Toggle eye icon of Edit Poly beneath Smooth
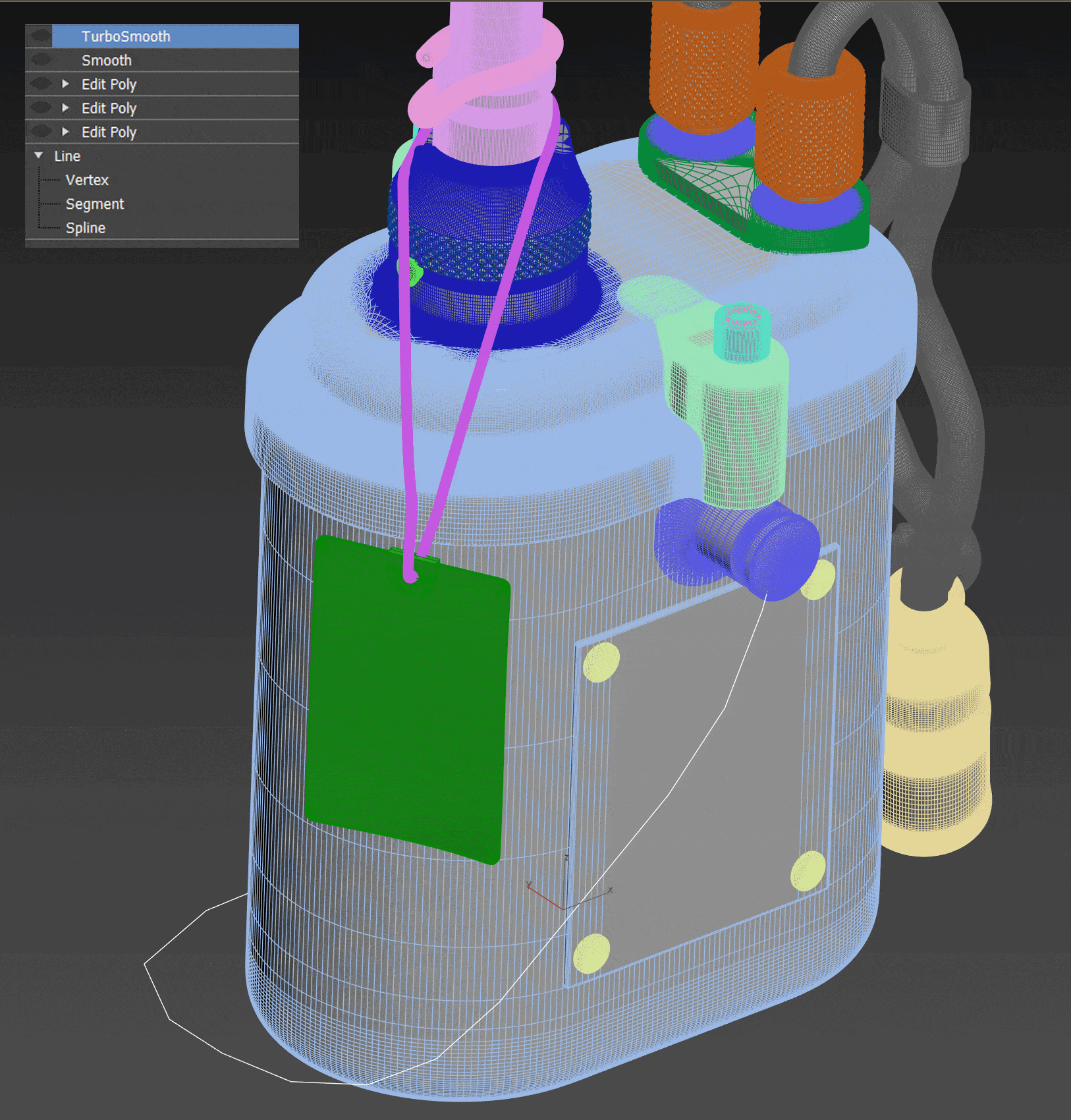1071x1120 pixels. tap(40, 84)
